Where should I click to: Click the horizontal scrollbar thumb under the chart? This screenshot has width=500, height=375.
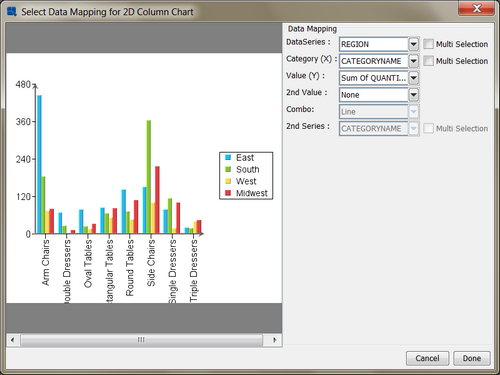coord(141,340)
